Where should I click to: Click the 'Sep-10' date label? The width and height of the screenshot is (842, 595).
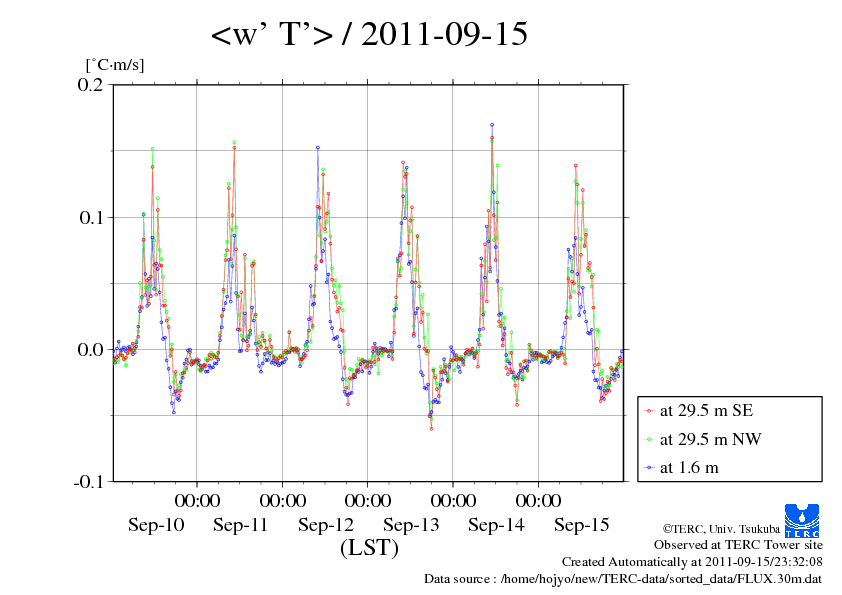(156, 525)
